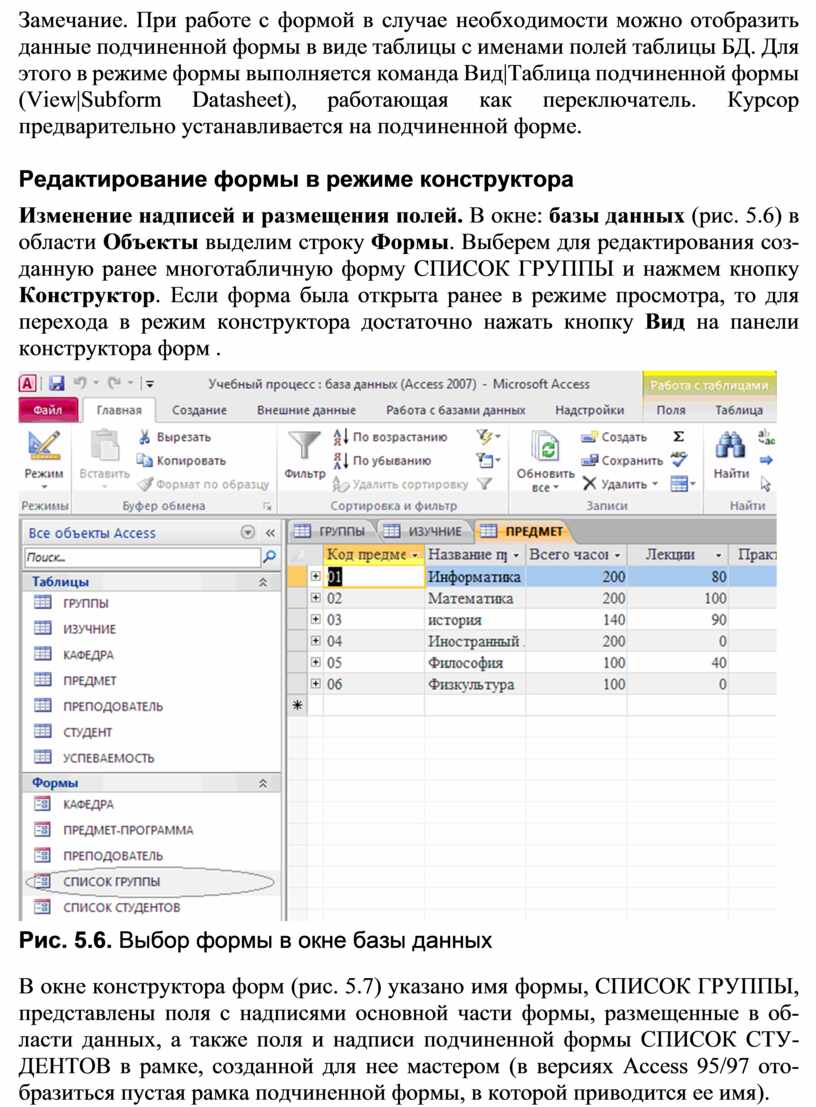Click the go-to arrow icon
816x1107 pixels.
point(766,460)
